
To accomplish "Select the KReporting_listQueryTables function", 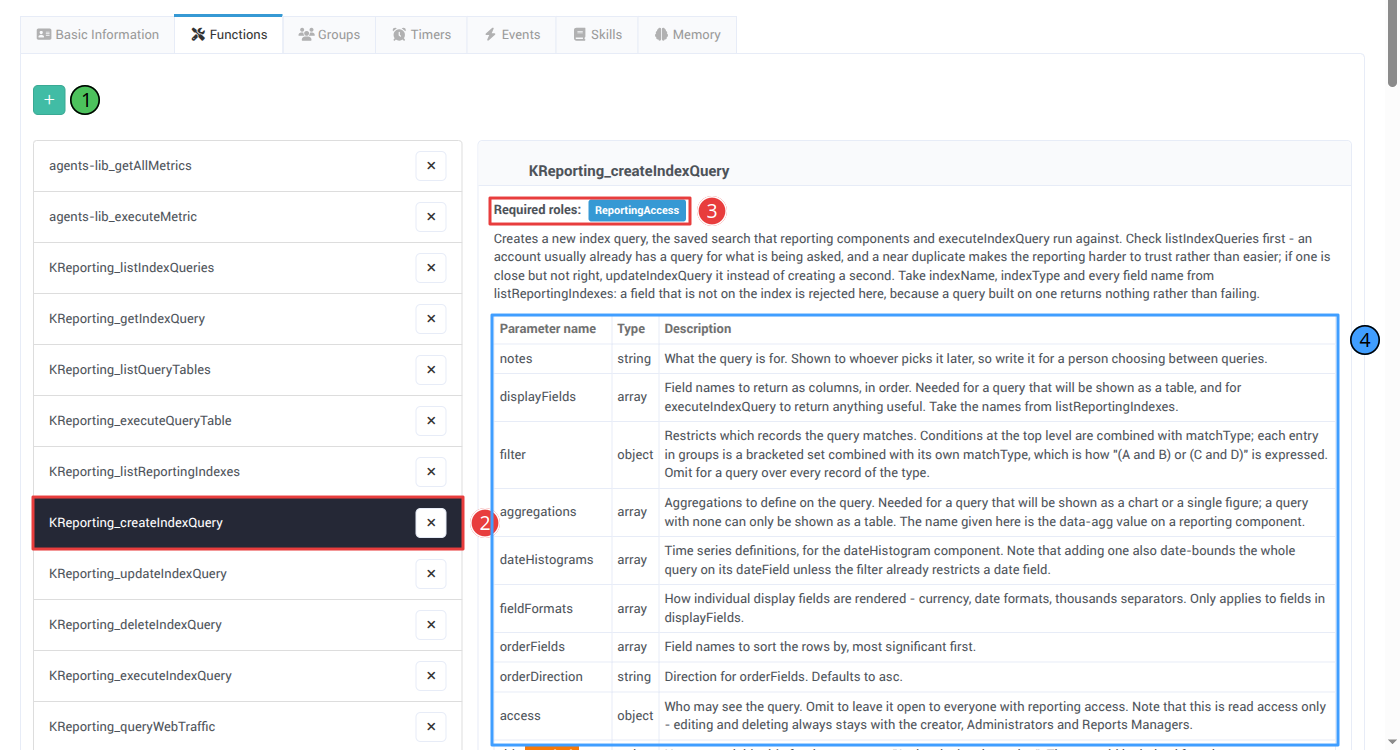I will tap(248, 370).
